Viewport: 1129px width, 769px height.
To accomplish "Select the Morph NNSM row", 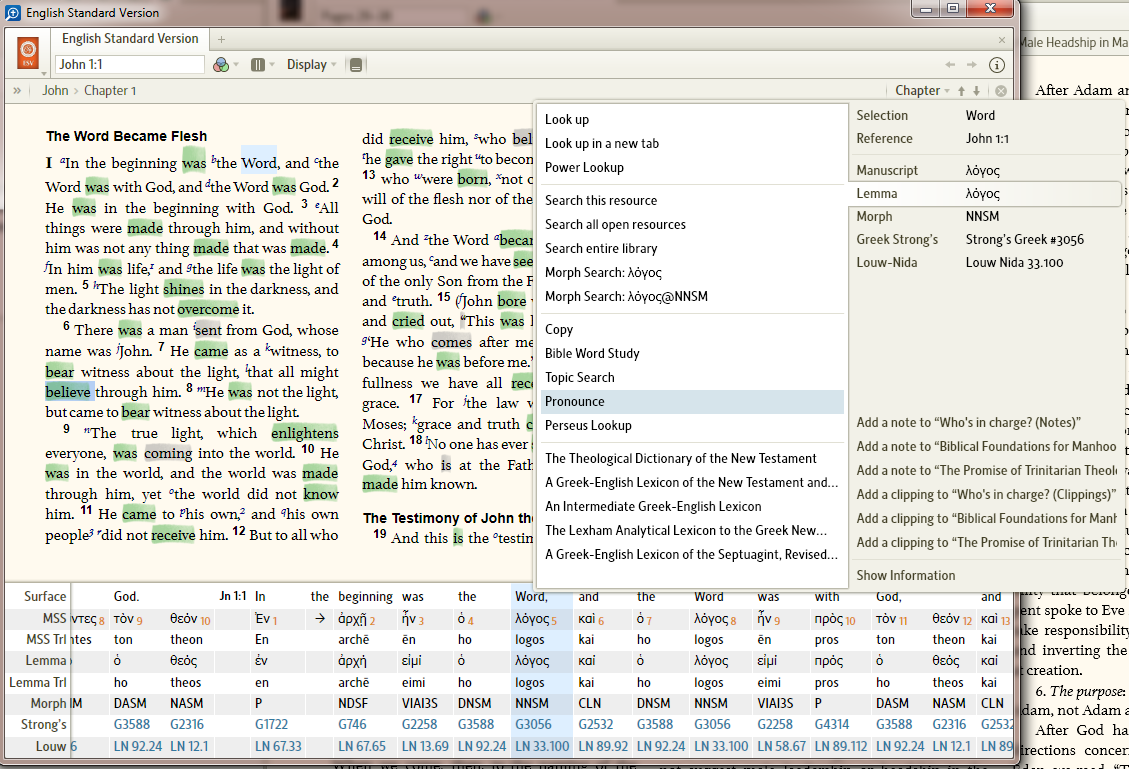I will click(986, 217).
